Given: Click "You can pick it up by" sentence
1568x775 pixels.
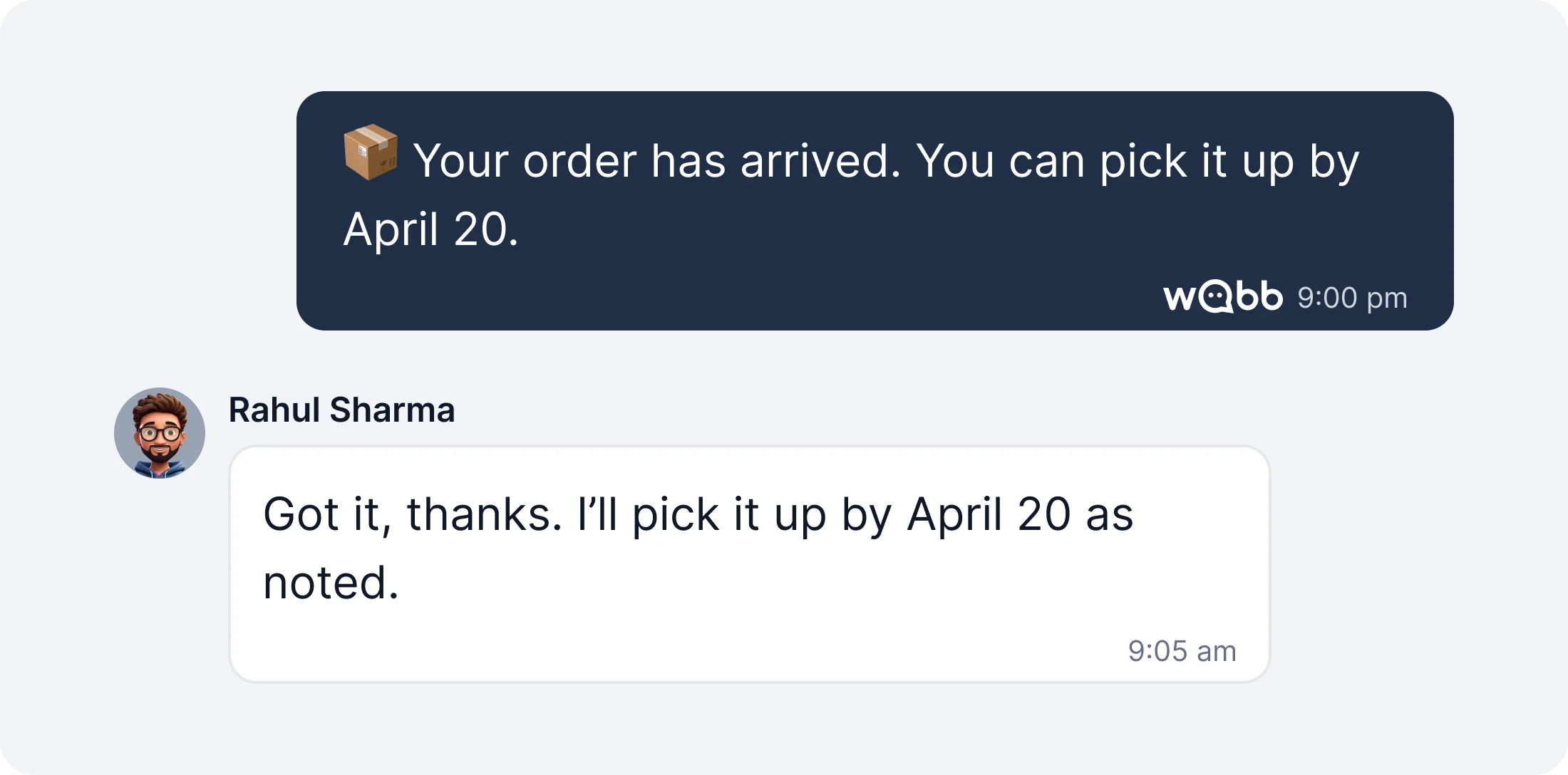Looking at the screenshot, I should coord(1138,161).
